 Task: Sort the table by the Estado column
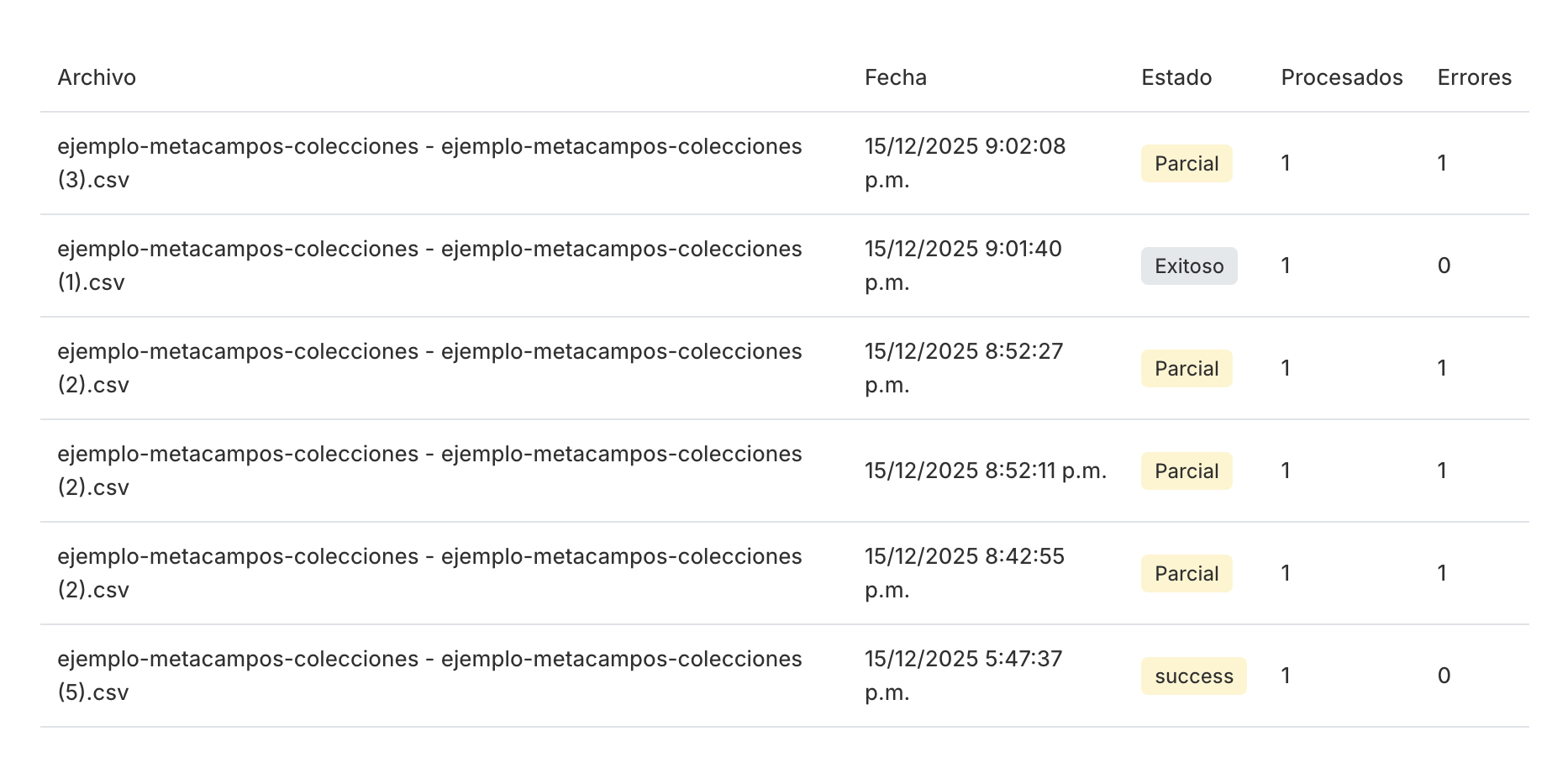pos(1176,77)
